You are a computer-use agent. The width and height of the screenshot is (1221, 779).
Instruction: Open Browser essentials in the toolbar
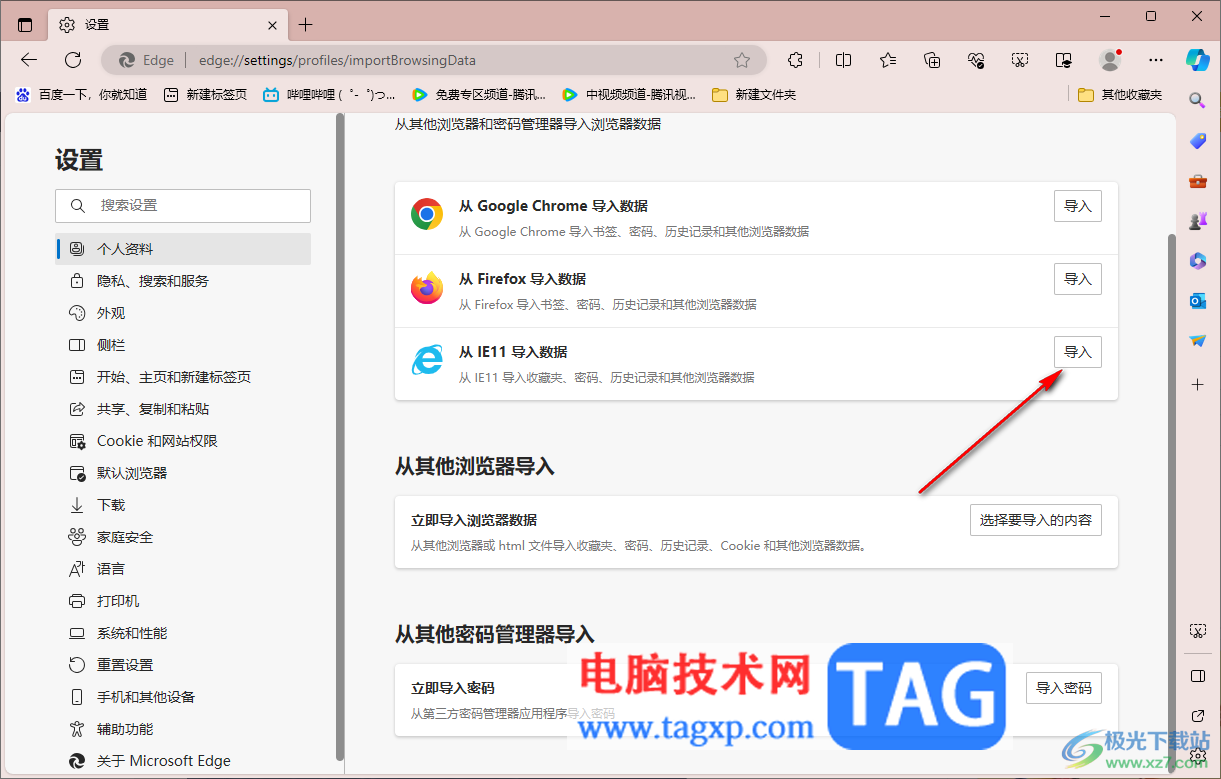975,60
